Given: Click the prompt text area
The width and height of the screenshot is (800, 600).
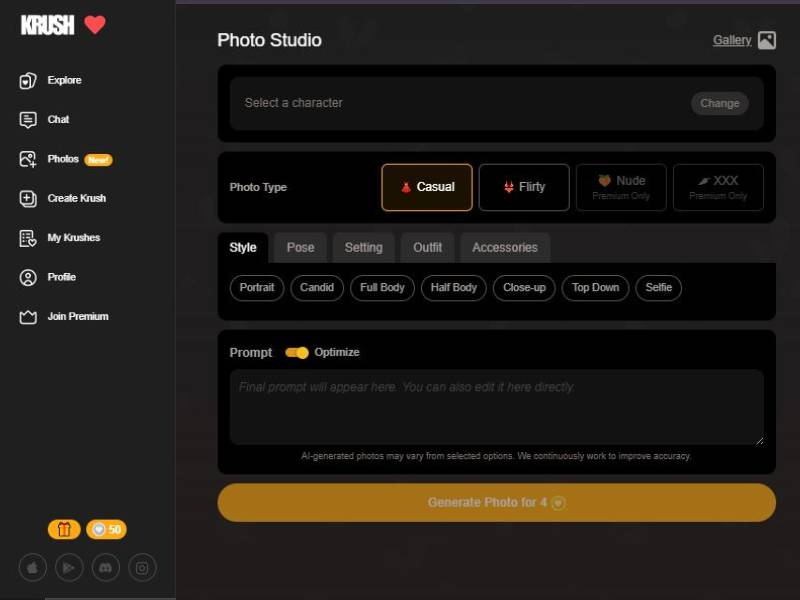Looking at the screenshot, I should click(497, 407).
